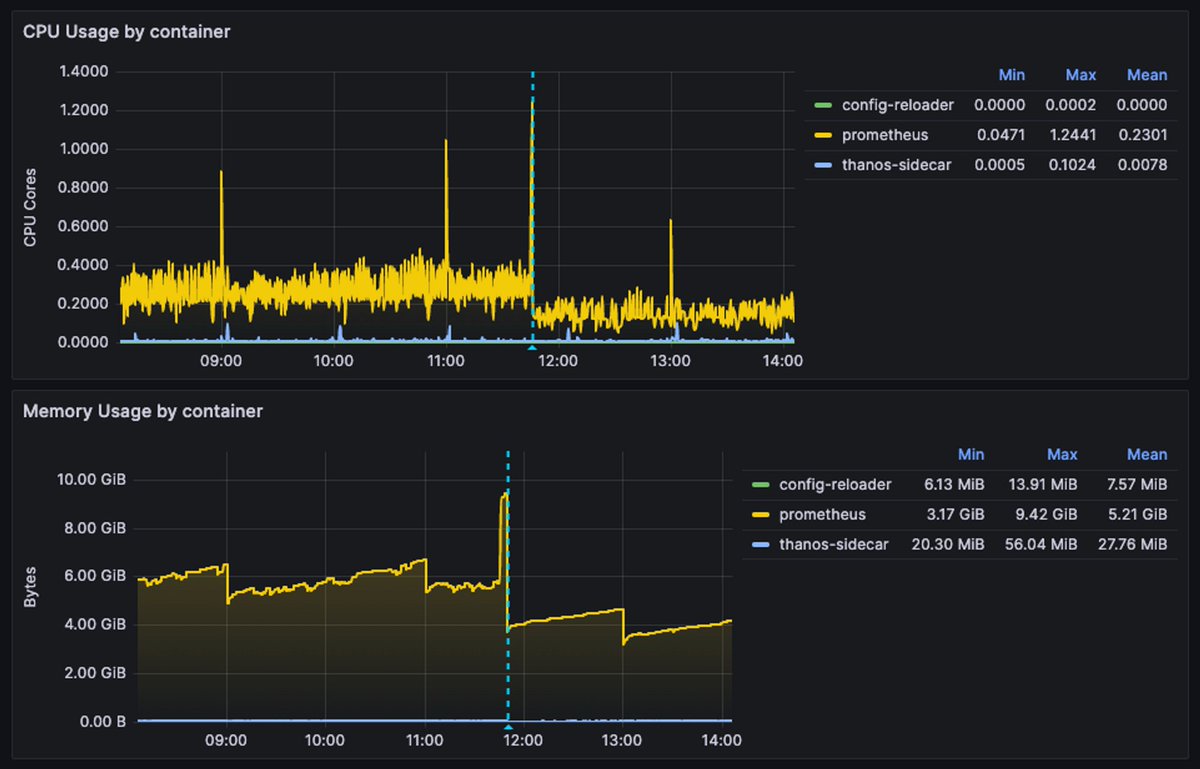Change green color swatch of CPU config-reloader
The width and height of the screenshot is (1200, 769).
tap(823, 105)
